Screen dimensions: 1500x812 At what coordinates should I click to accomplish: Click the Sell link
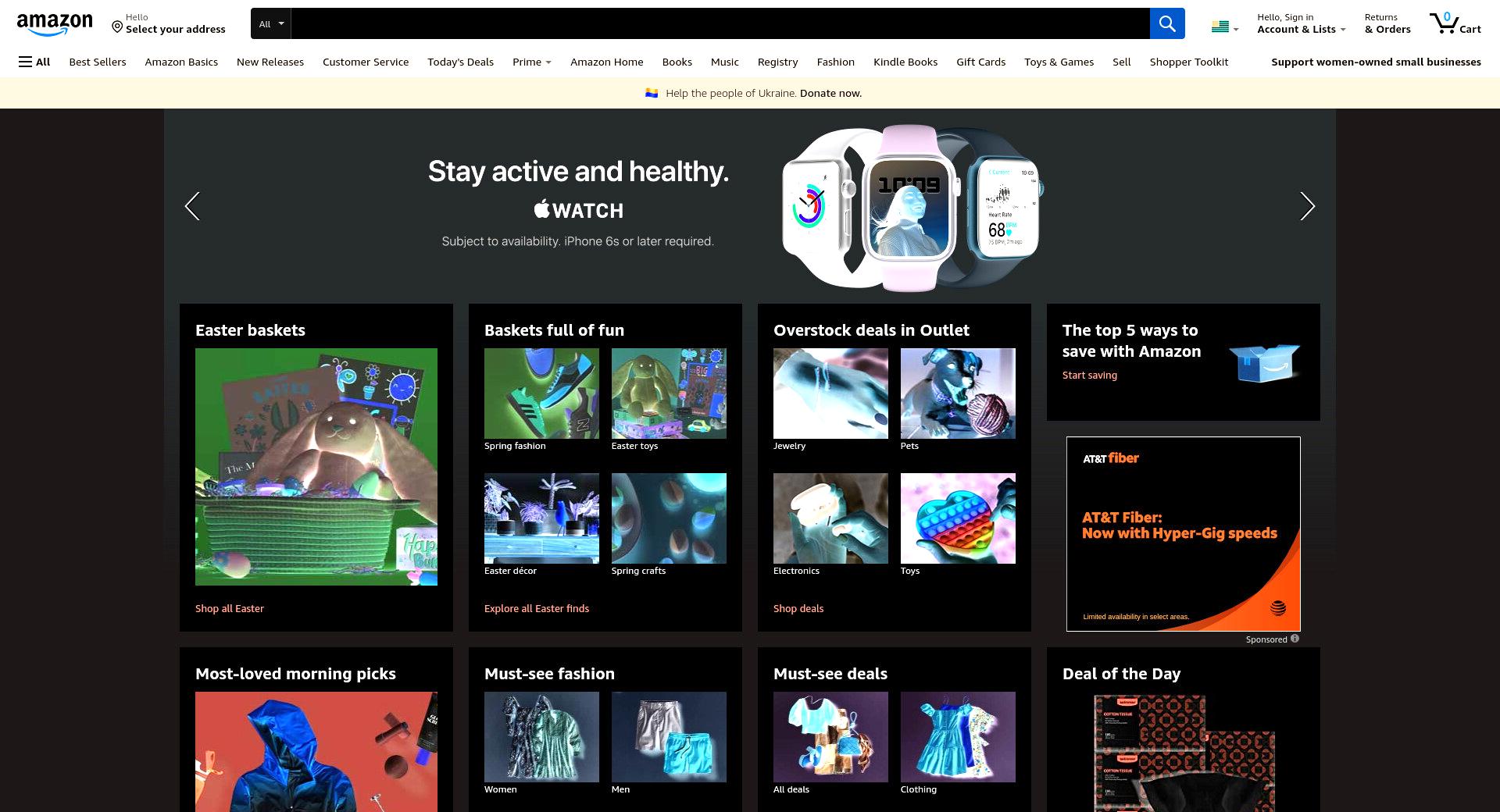[x=1121, y=62]
